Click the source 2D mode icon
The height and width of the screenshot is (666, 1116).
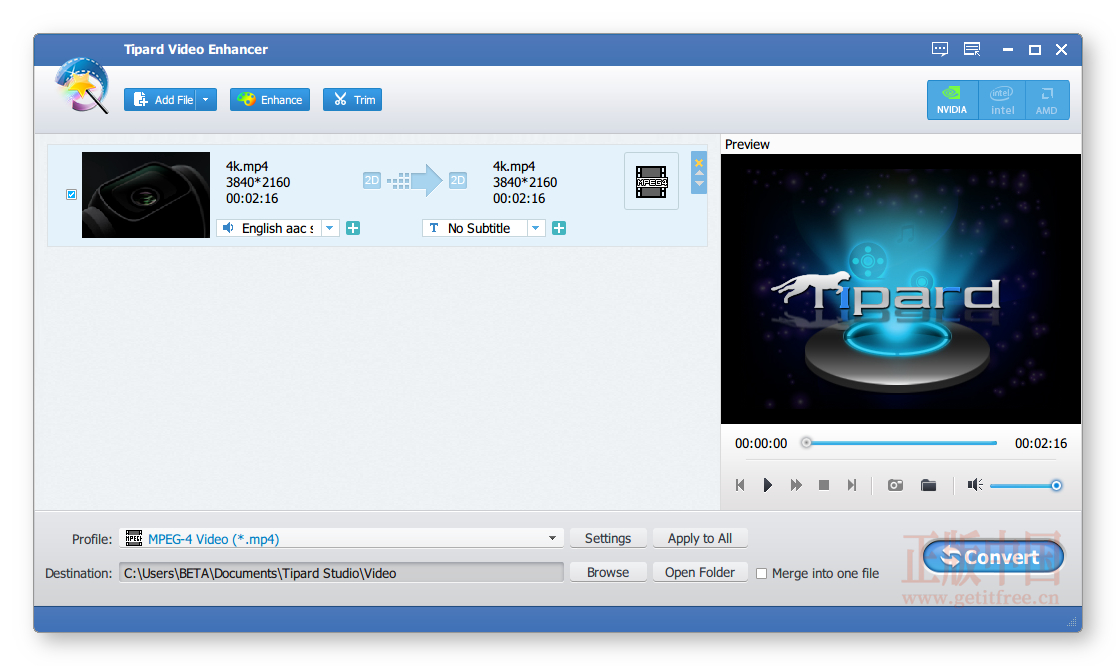[x=372, y=181]
